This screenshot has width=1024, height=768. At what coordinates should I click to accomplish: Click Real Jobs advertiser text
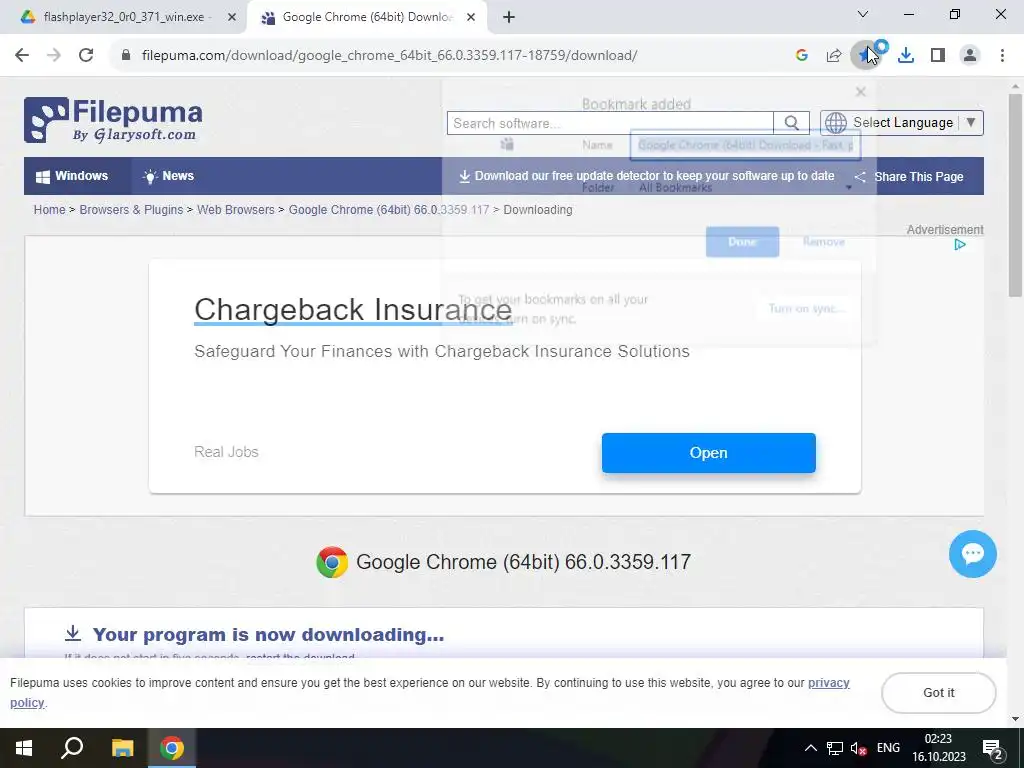point(226,452)
